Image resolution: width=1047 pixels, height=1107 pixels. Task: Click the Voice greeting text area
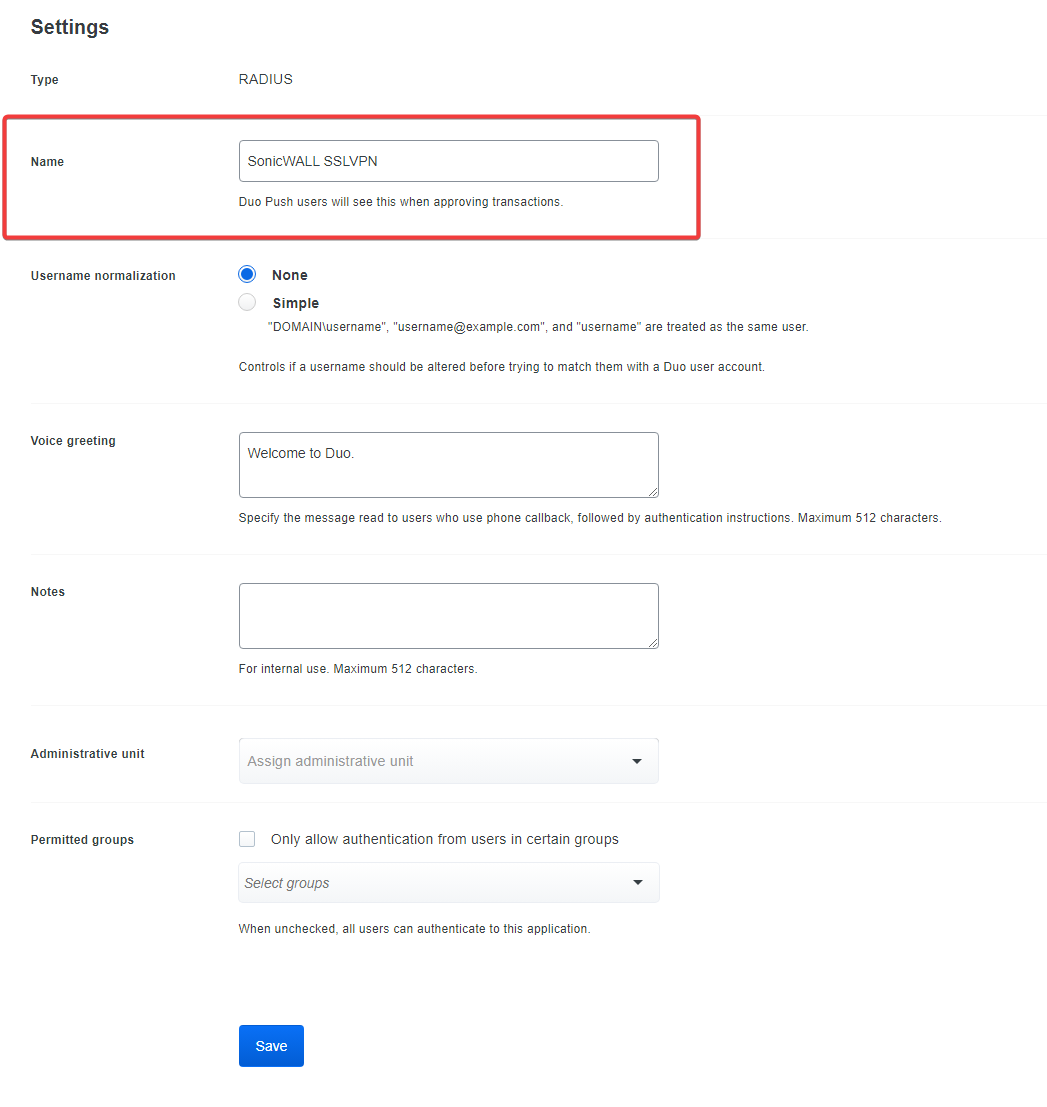[x=448, y=464]
